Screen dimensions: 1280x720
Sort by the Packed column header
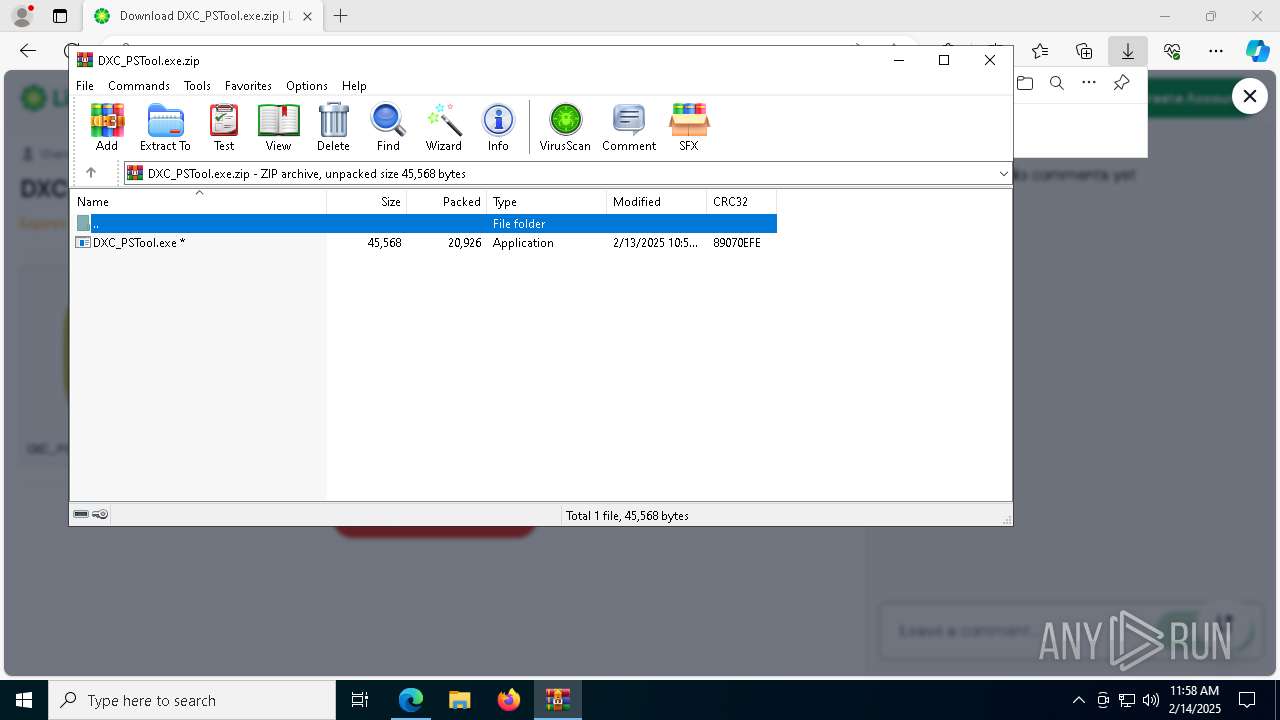click(x=446, y=202)
